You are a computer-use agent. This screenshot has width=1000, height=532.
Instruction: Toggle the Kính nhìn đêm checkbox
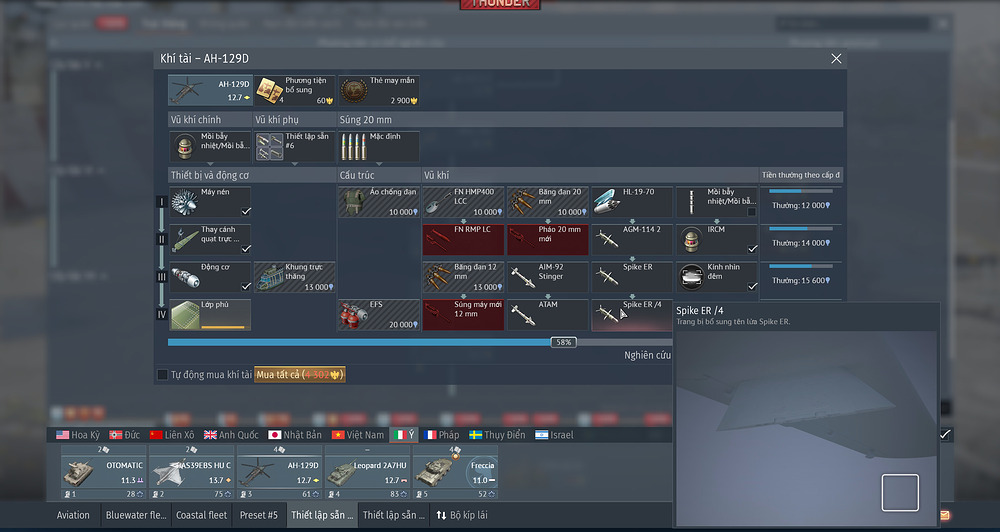click(752, 286)
